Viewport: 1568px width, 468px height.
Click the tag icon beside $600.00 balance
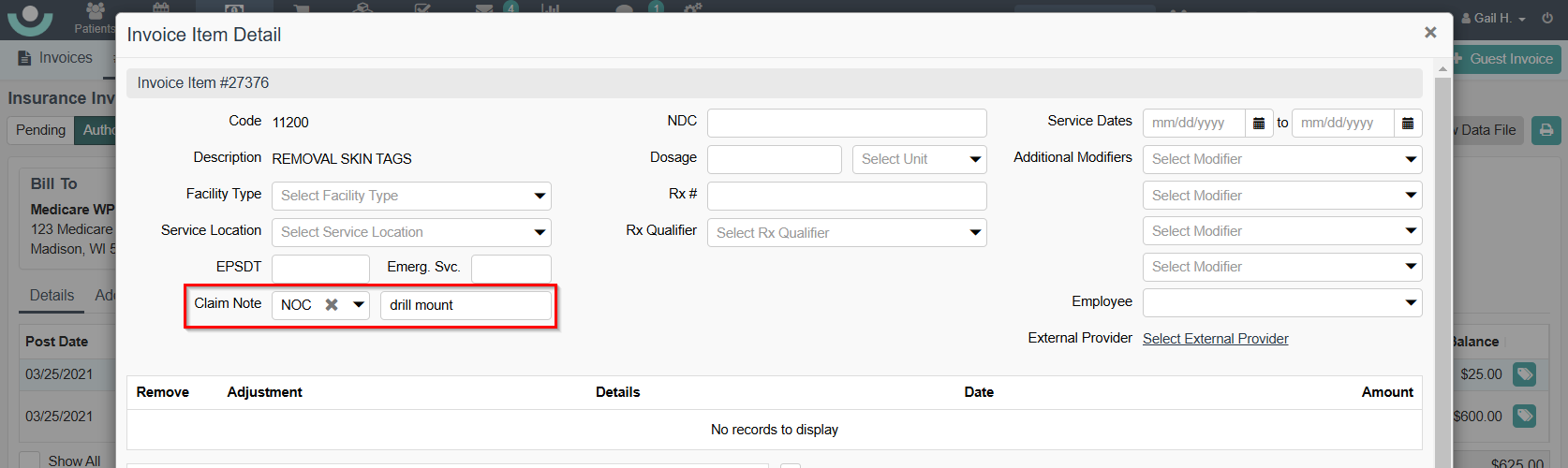pos(1525,416)
